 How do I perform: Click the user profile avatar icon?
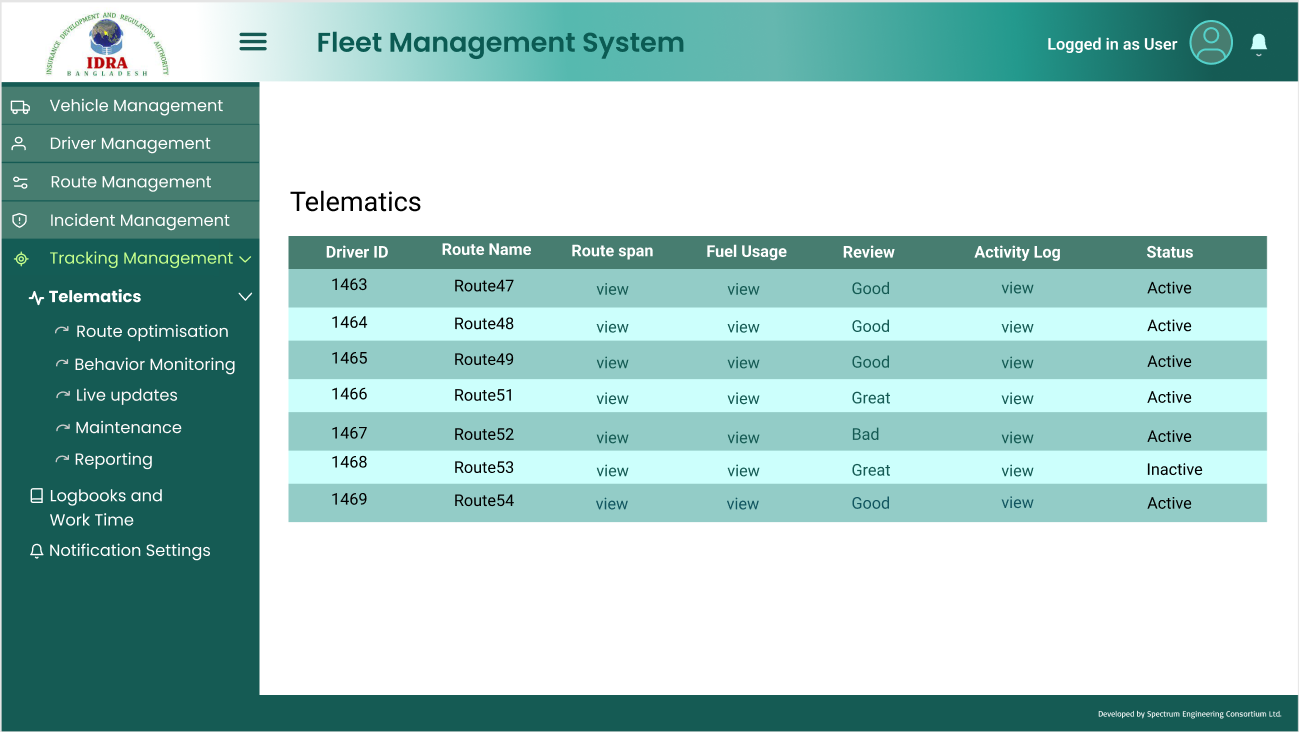coord(1211,43)
